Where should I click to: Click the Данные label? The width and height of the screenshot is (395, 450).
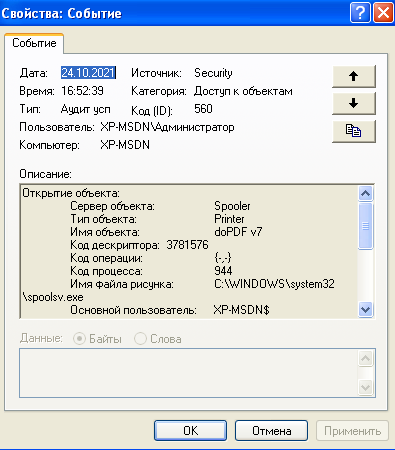click(x=41, y=338)
